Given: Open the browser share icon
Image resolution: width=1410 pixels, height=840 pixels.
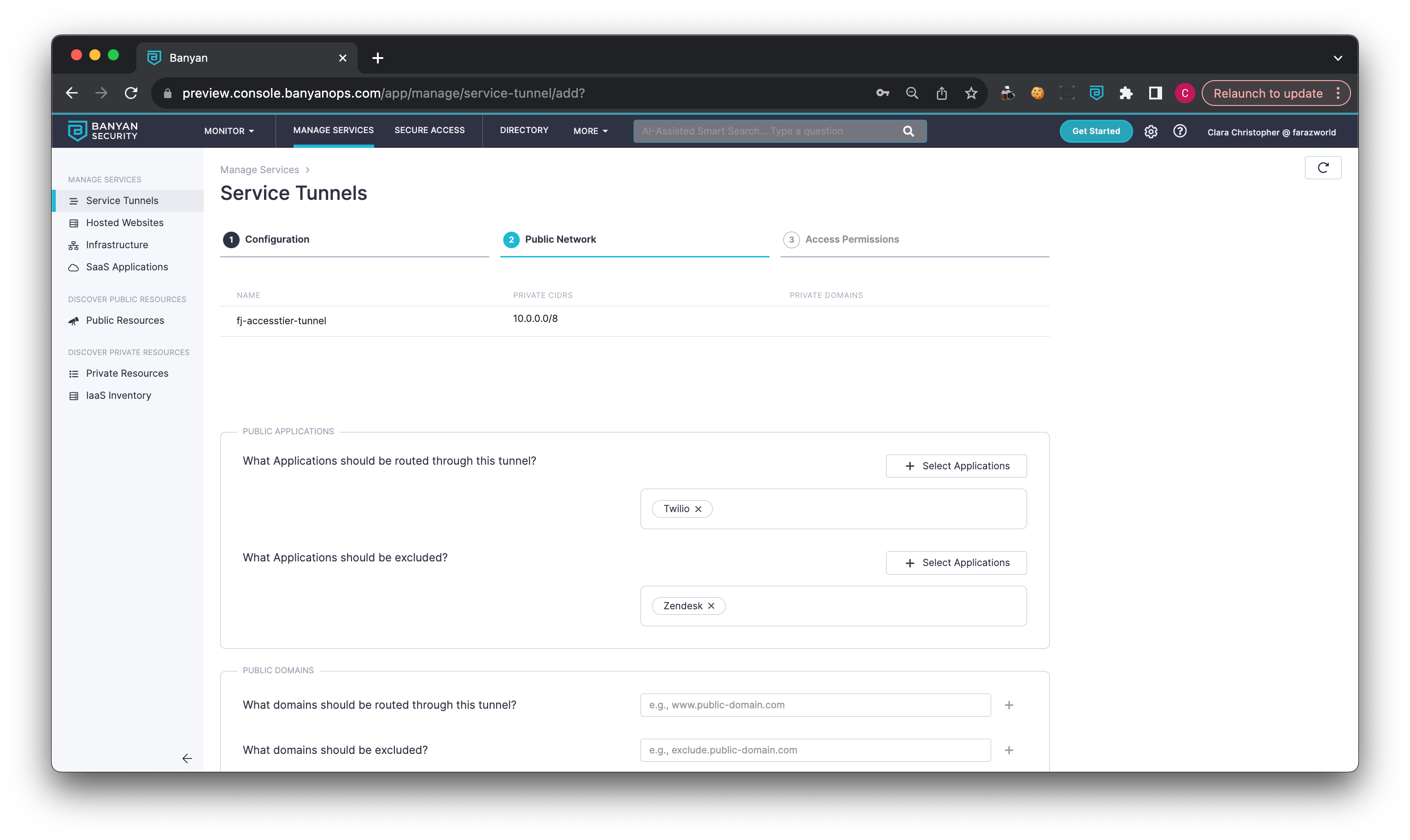Looking at the screenshot, I should pyautogui.click(x=941, y=93).
